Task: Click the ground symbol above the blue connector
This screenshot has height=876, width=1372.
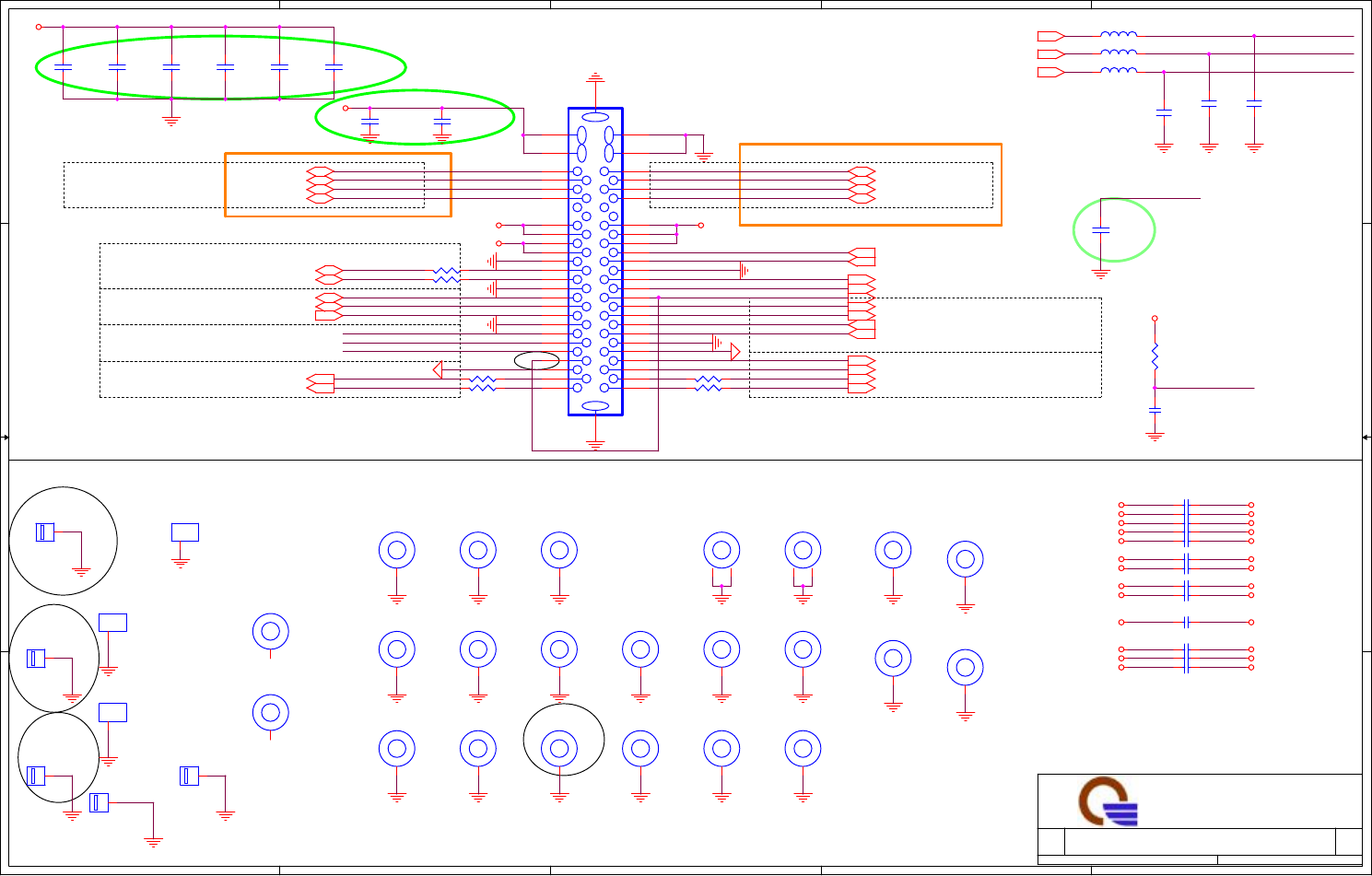Action: 596,77
